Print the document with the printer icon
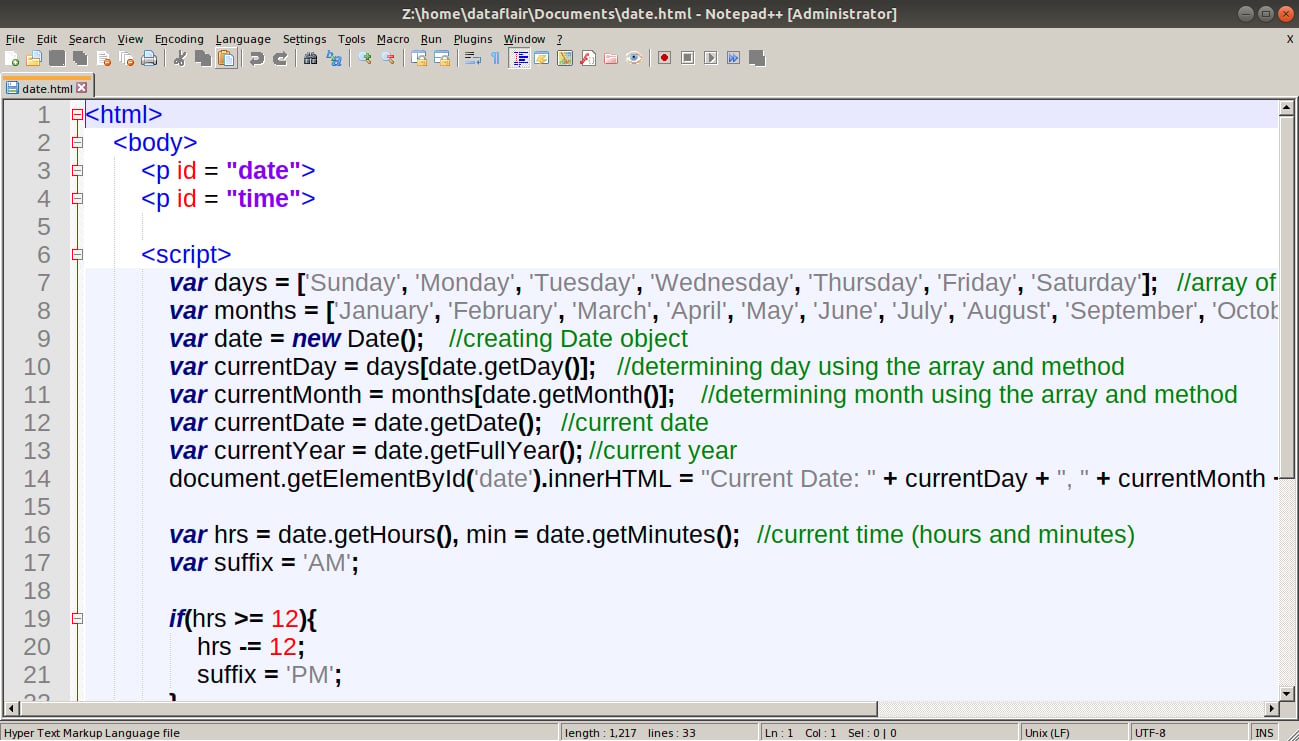 tap(149, 58)
